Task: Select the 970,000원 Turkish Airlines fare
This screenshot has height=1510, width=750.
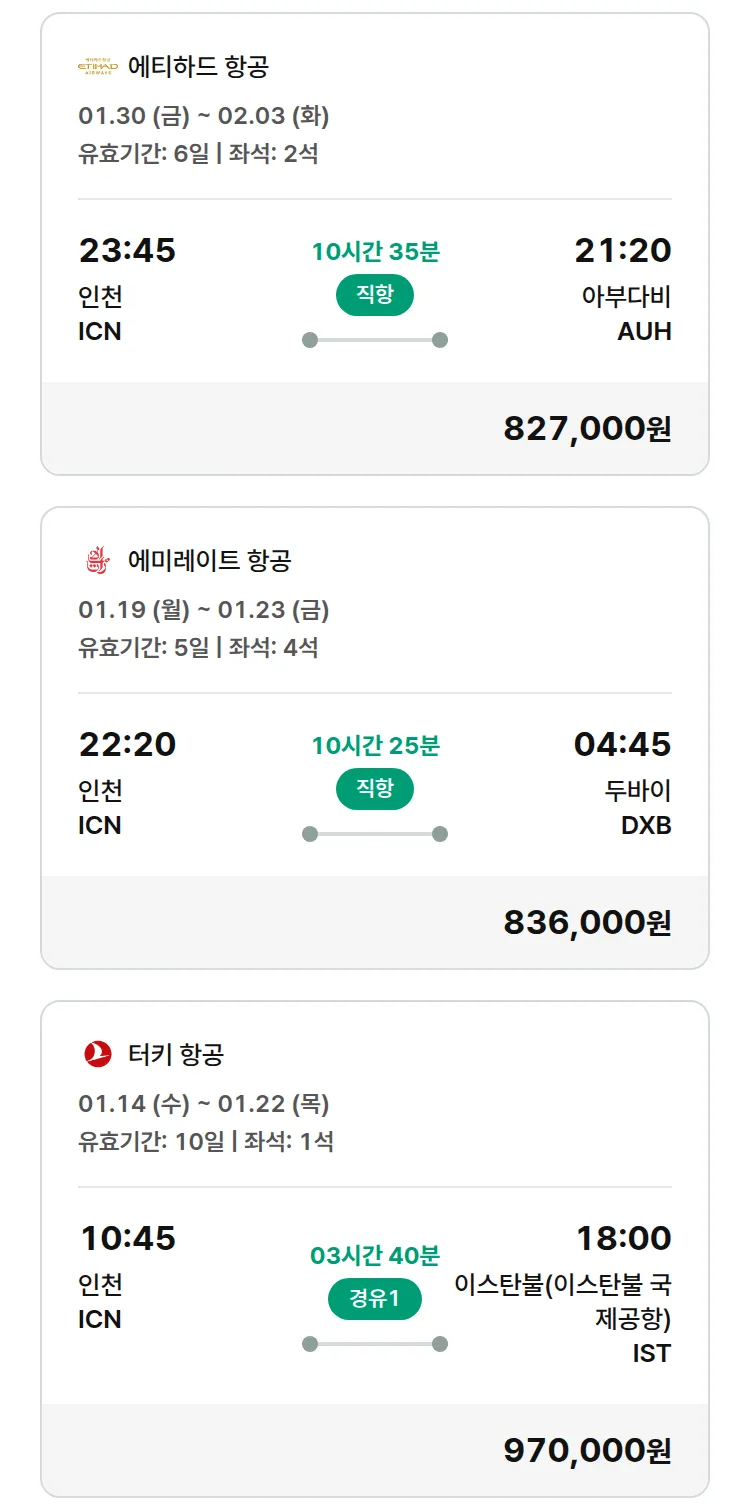Action: point(587,1450)
